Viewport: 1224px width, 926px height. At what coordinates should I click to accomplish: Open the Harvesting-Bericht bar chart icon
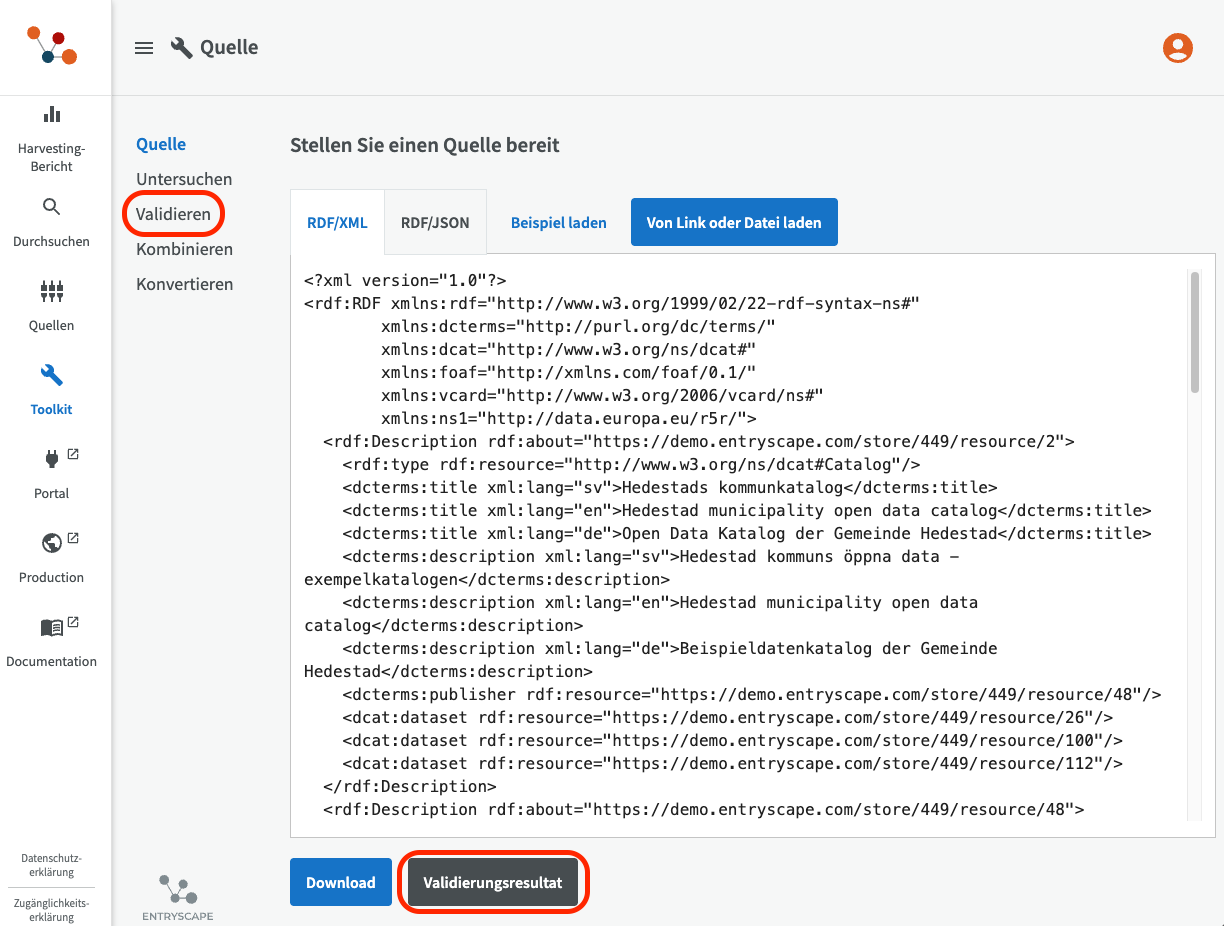pyautogui.click(x=51, y=114)
